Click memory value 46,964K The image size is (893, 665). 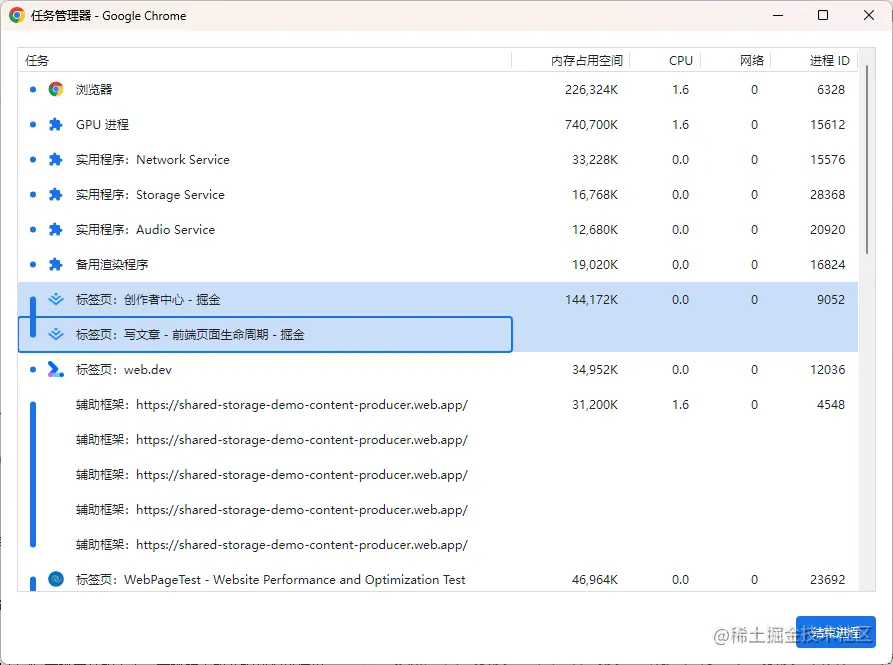point(595,580)
